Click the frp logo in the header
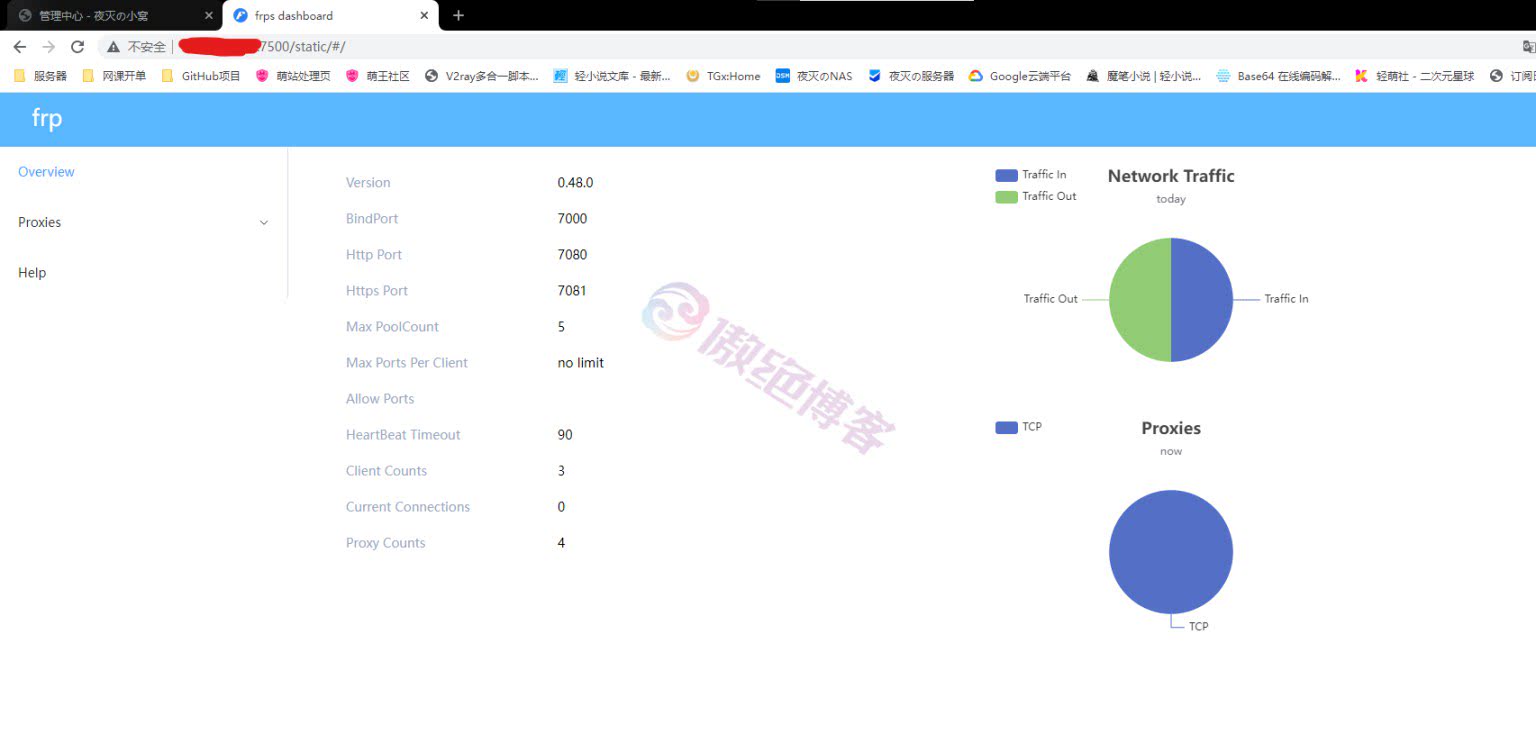Image resolution: width=1536 pixels, height=752 pixels. point(47,118)
